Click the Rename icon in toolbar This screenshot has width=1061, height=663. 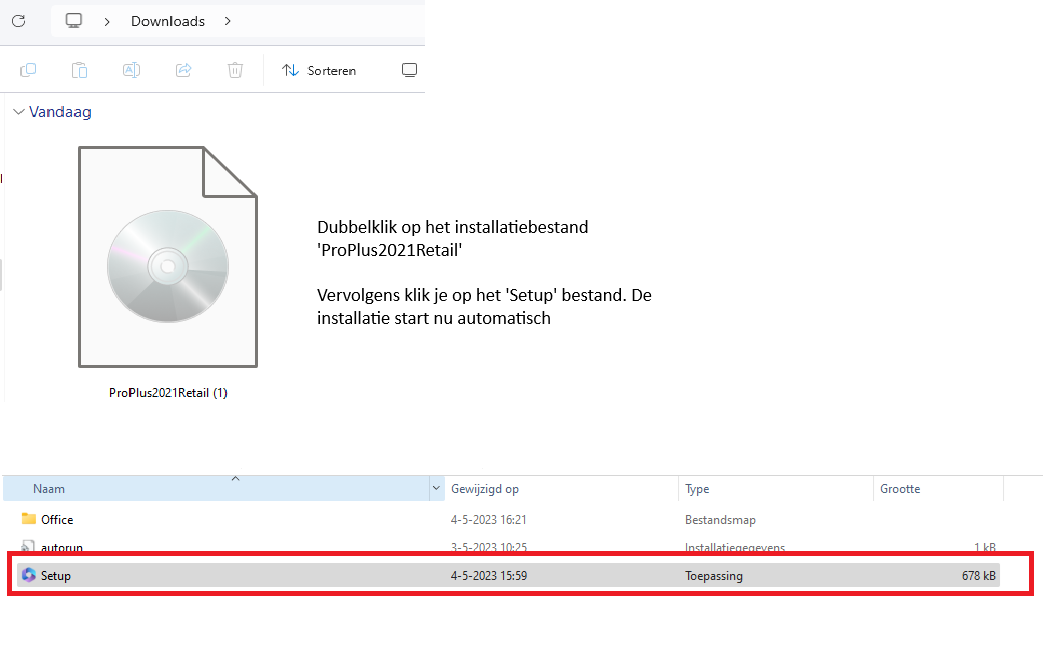pyautogui.click(x=131, y=70)
